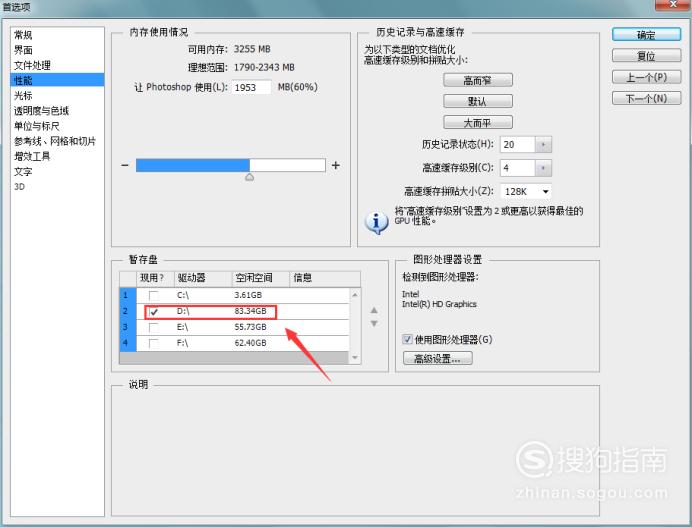Click the 62.40GB free space cell
This screenshot has height=527, width=692.
[x=250, y=343]
